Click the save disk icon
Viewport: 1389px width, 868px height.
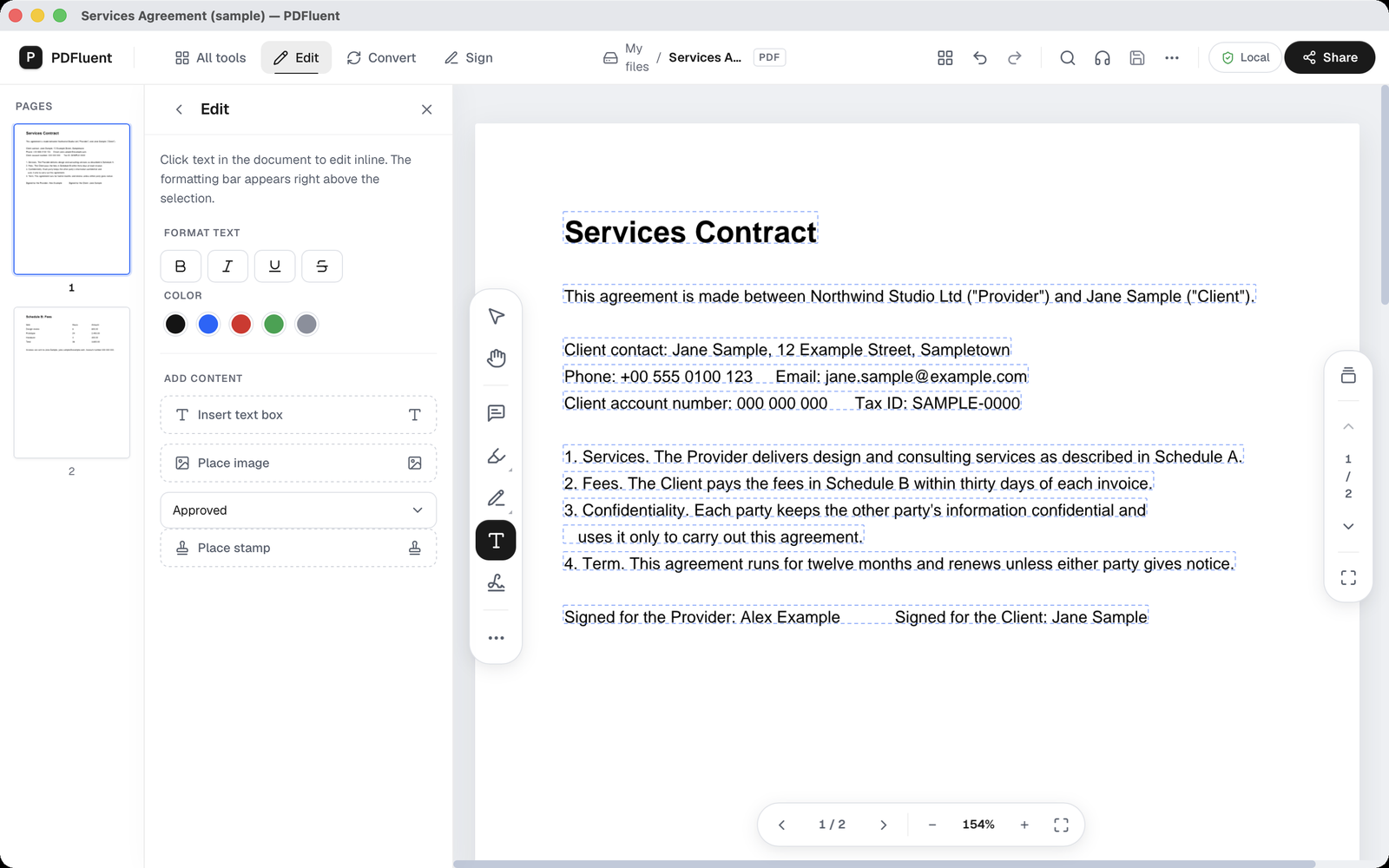click(1137, 57)
